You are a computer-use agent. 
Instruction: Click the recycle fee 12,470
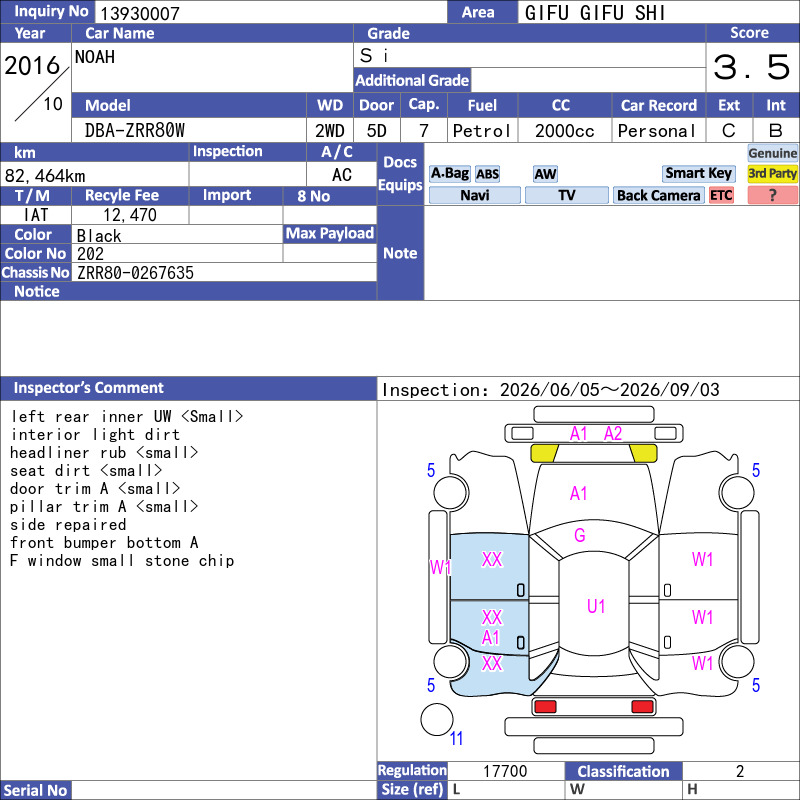(130, 215)
